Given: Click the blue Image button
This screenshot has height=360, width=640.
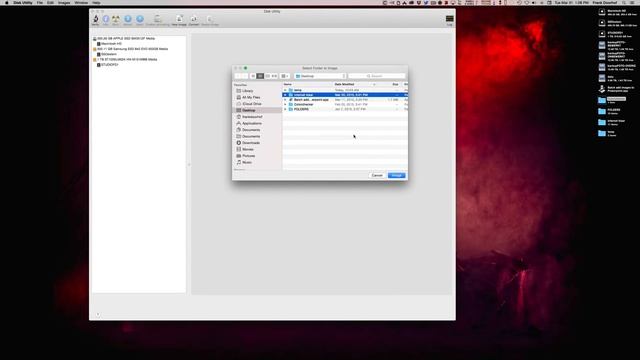Looking at the screenshot, I should coord(396,176).
